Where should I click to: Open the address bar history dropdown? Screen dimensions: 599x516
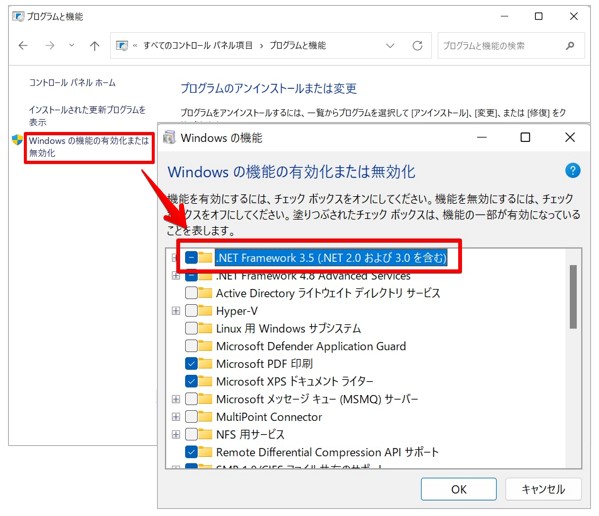(x=390, y=46)
